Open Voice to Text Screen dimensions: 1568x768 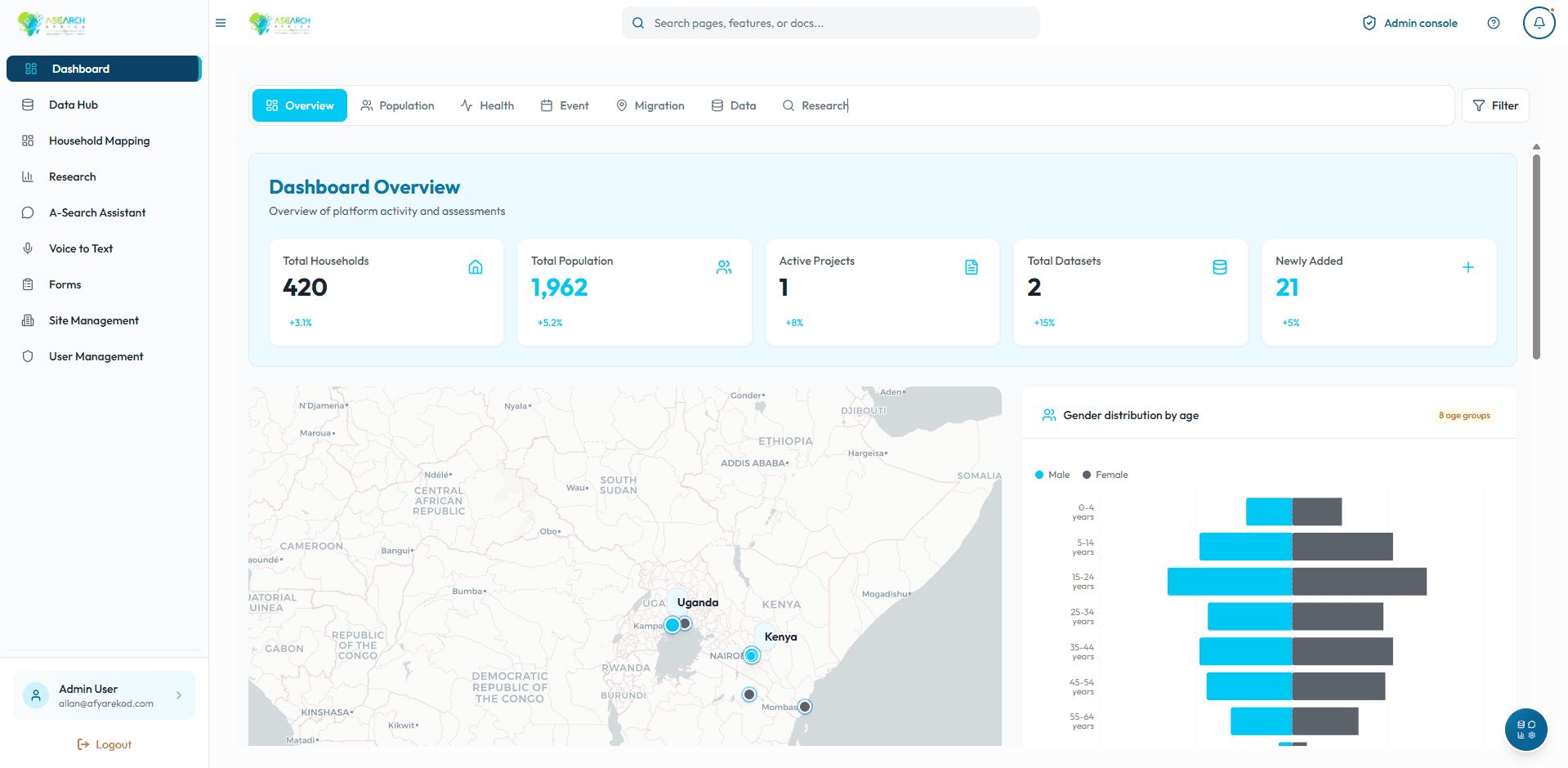tap(104, 248)
